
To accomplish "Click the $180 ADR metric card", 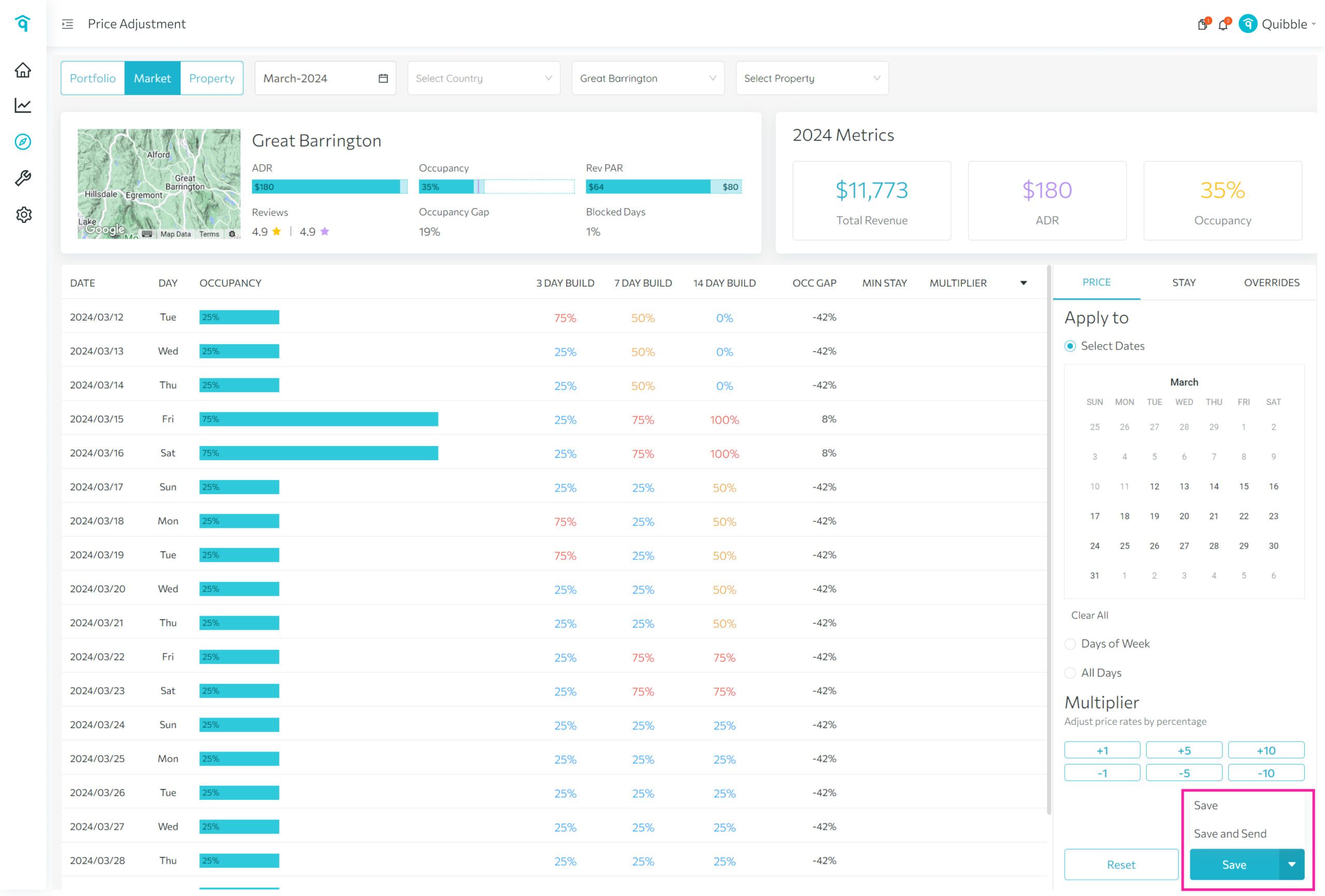I will 1047,201.
